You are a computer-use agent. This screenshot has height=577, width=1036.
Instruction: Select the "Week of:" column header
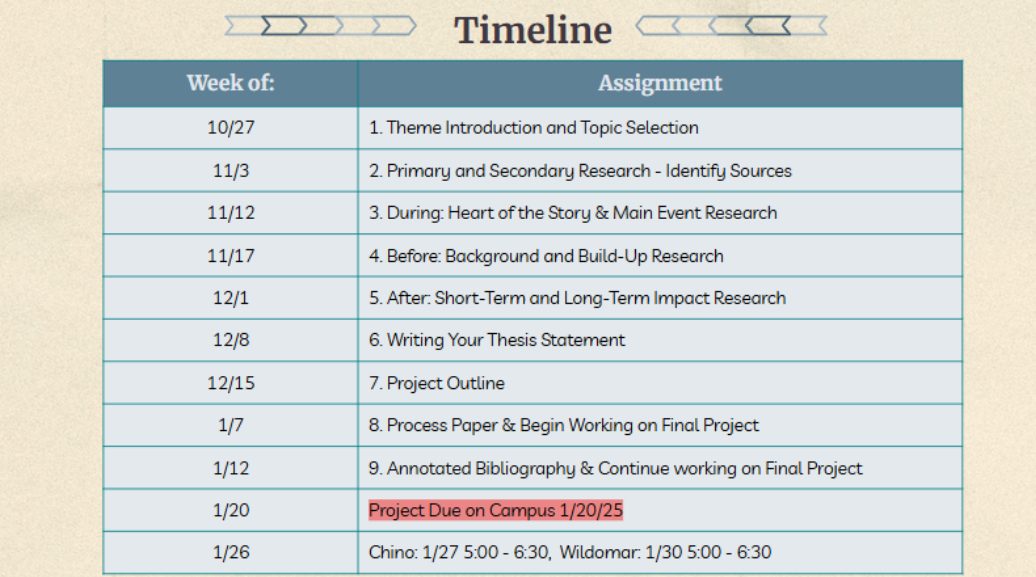tap(230, 83)
